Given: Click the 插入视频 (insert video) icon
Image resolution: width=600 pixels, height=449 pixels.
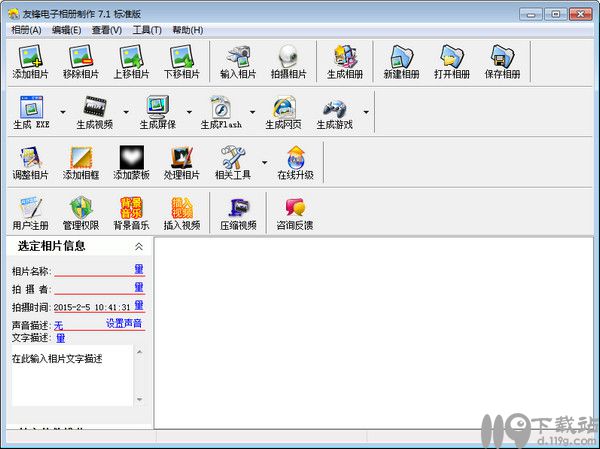Looking at the screenshot, I should point(182,208).
